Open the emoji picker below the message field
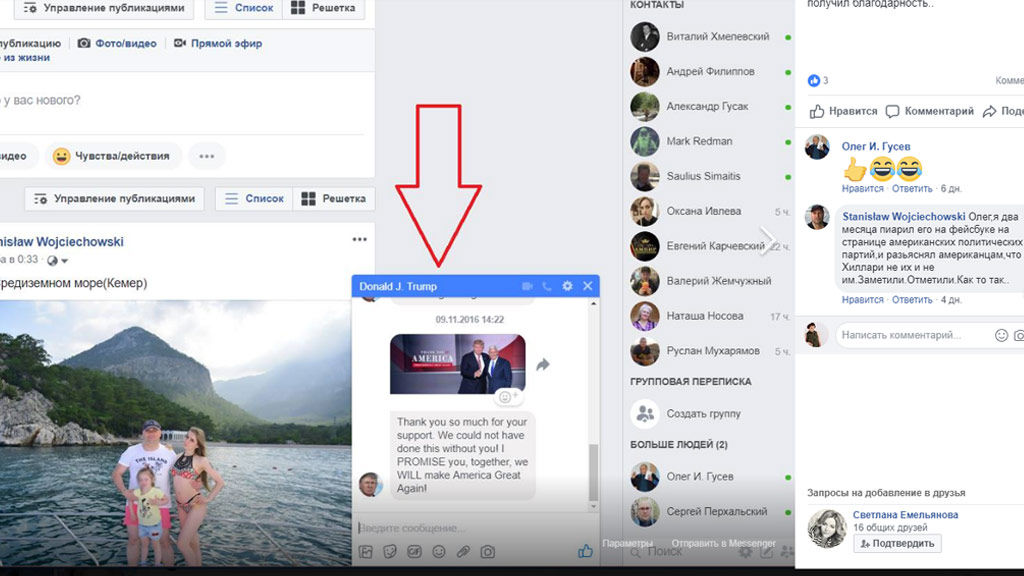 click(x=438, y=551)
